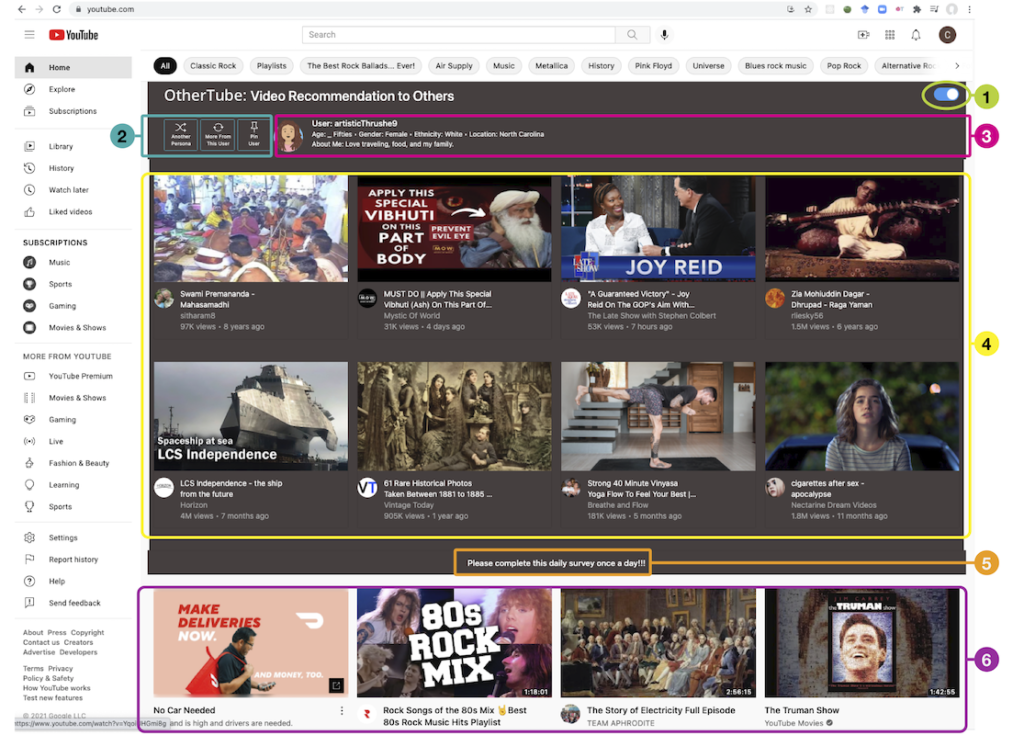Open the rllesky56 channel avatar
Image resolution: width=1024 pixels, height=735 pixels.
coord(775,299)
